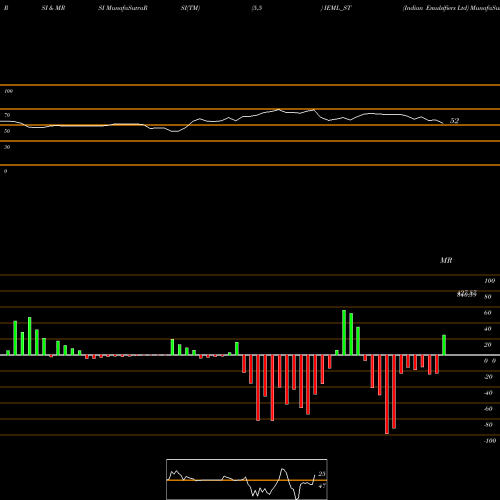Viewport: 500px width, 500px height.
Task: Click the -60 label on MR axis
Action: tap(488, 409)
